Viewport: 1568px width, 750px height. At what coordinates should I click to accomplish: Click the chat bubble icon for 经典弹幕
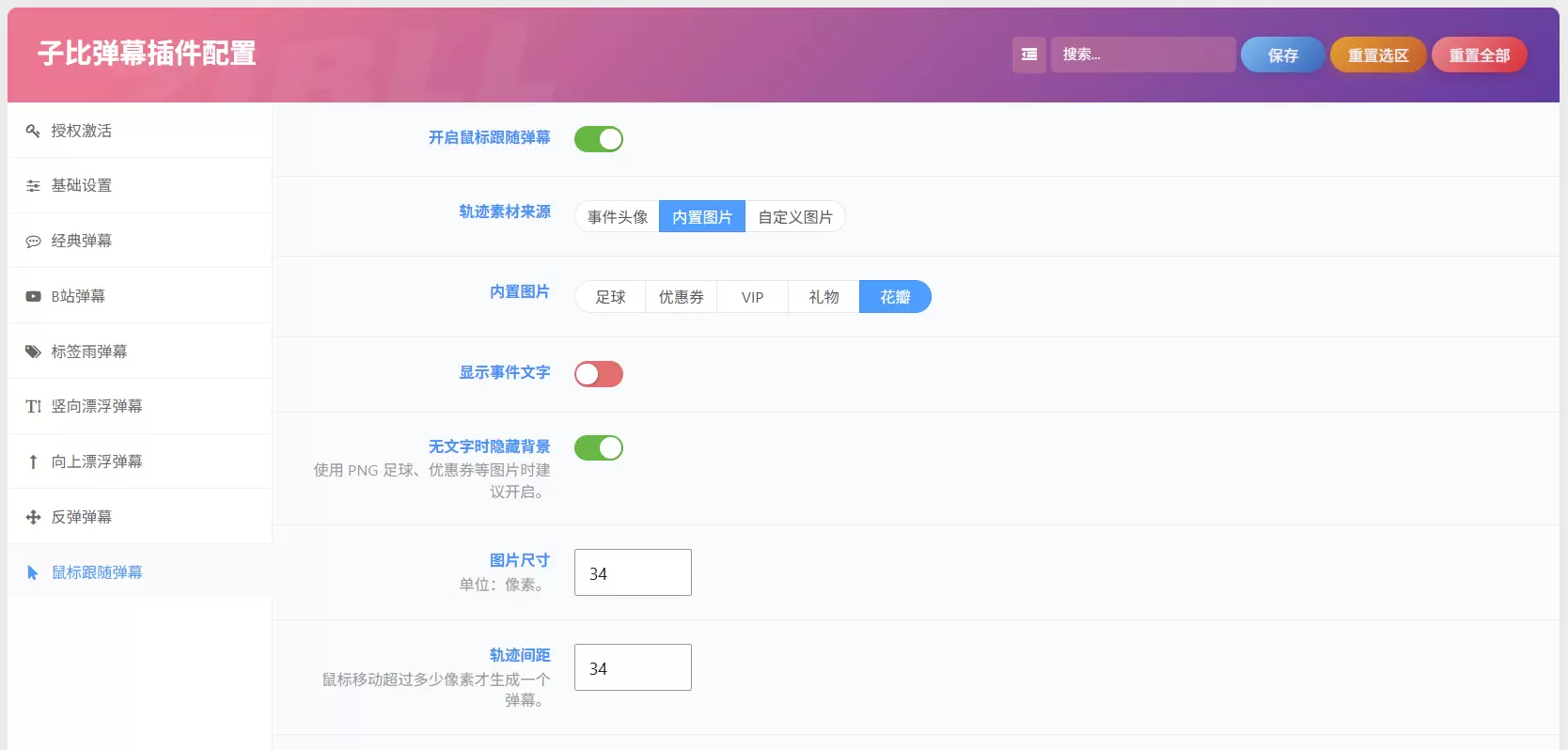[x=33, y=242]
